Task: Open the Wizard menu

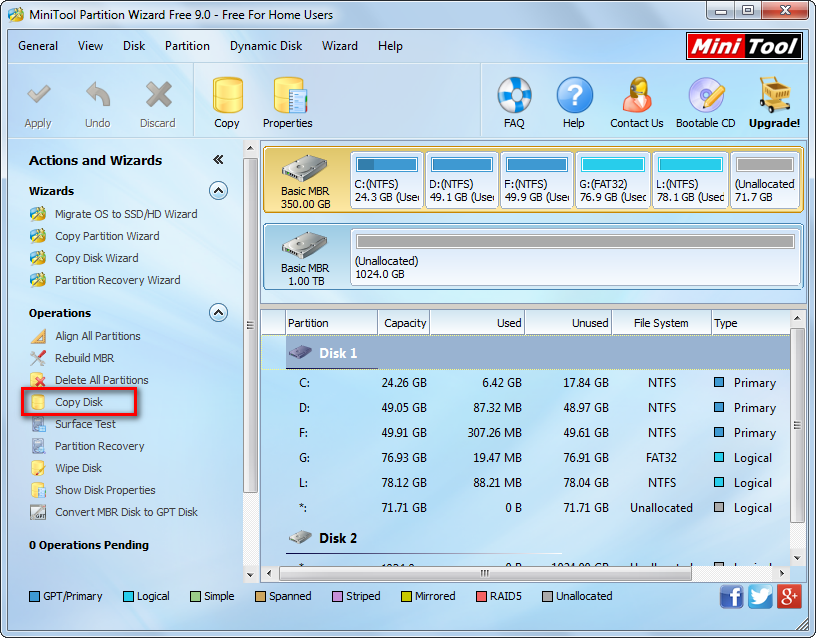Action: click(340, 46)
